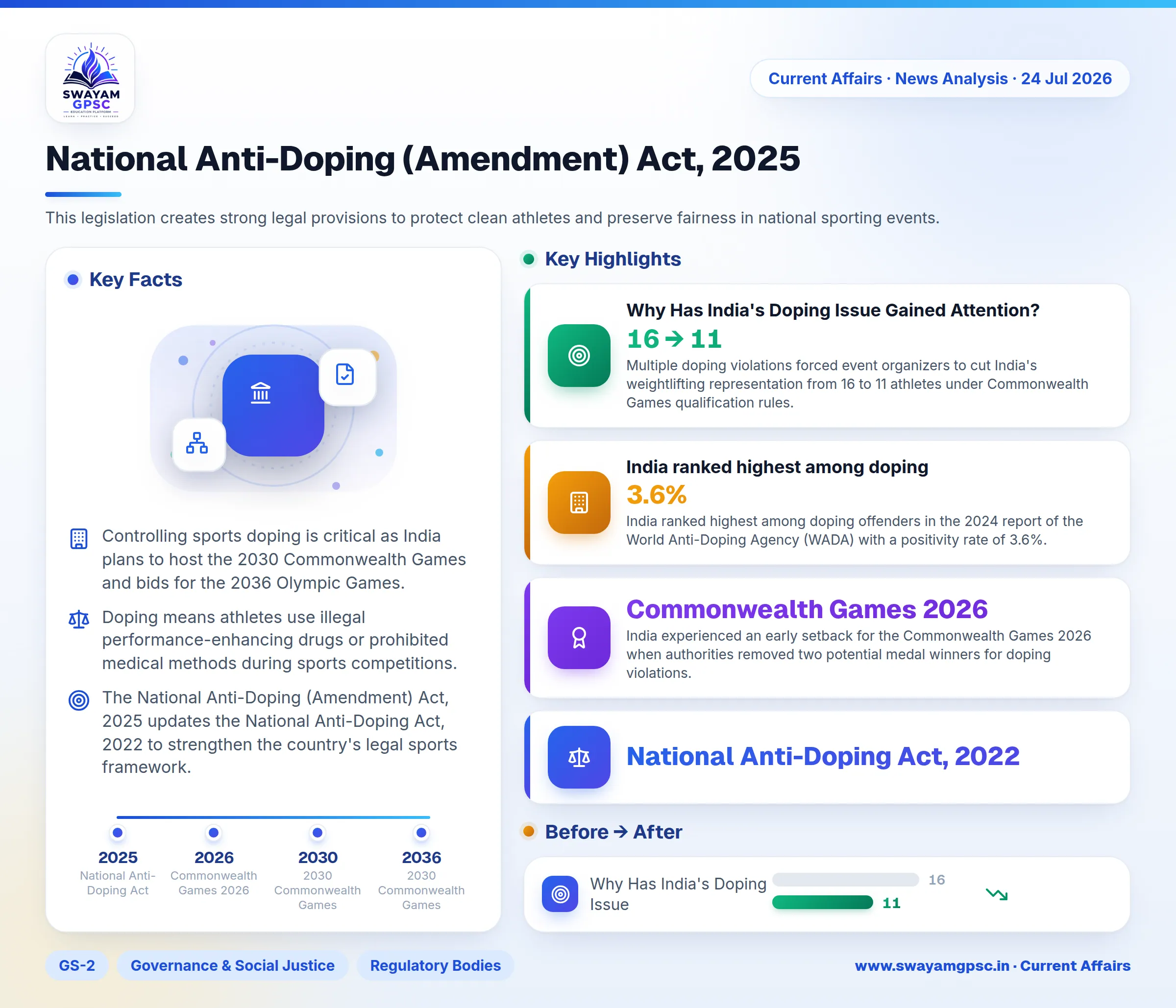1176x1008 pixels.
Task: Open the www.swayamgpsc.in Current Affairs link
Action: pyautogui.click(x=993, y=965)
